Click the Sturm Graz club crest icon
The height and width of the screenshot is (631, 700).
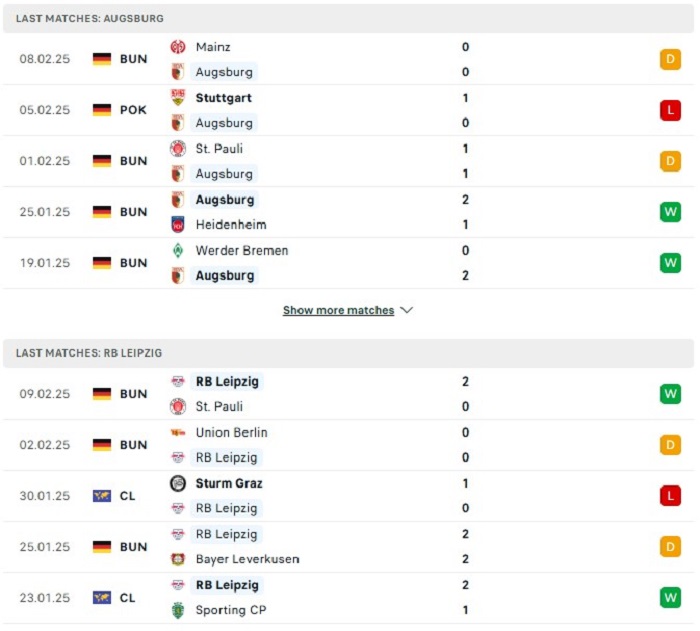(178, 484)
